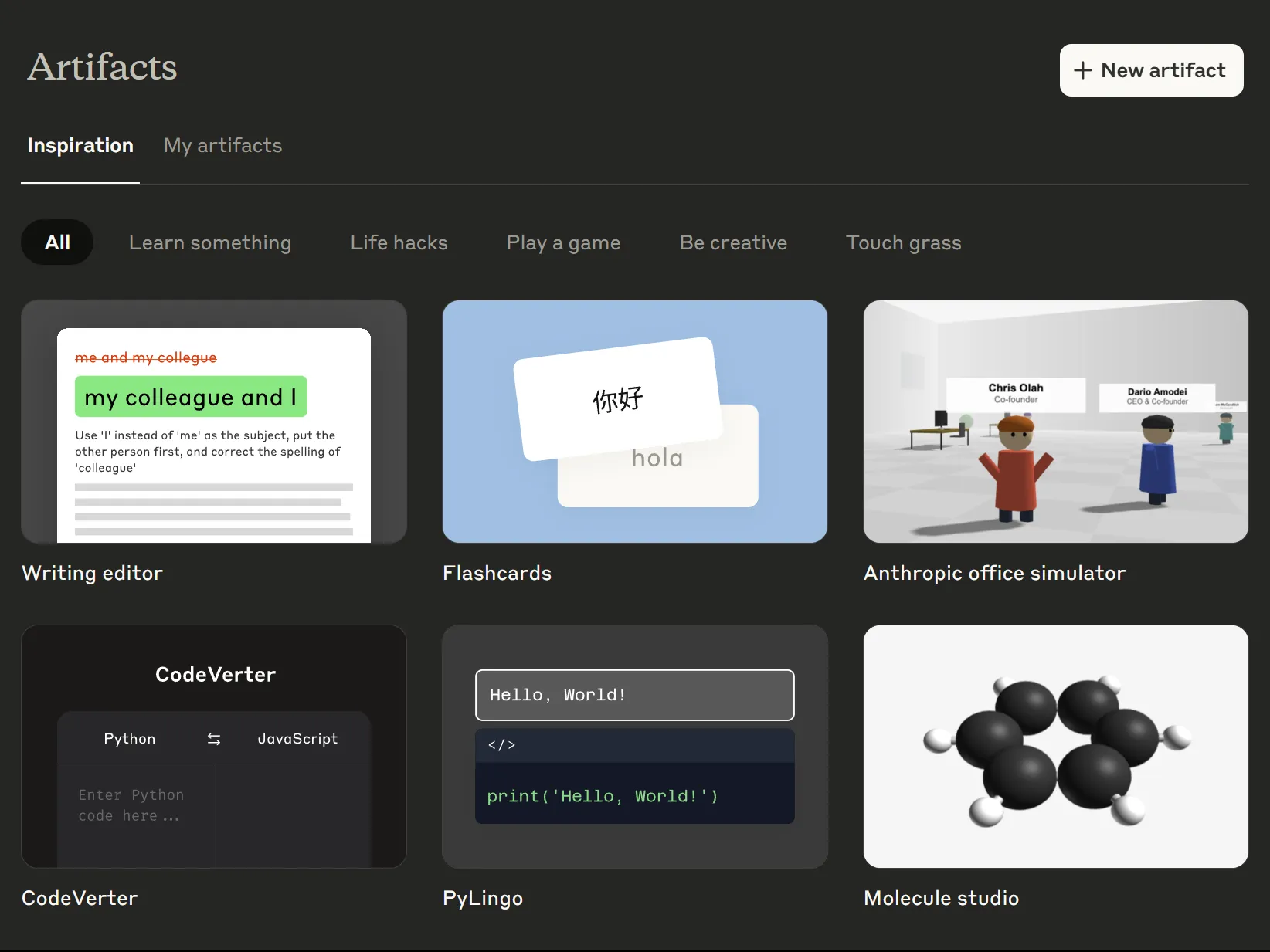Click the language swap icon in CodeVerter
Image resolution: width=1270 pixels, height=952 pixels.
(x=213, y=738)
